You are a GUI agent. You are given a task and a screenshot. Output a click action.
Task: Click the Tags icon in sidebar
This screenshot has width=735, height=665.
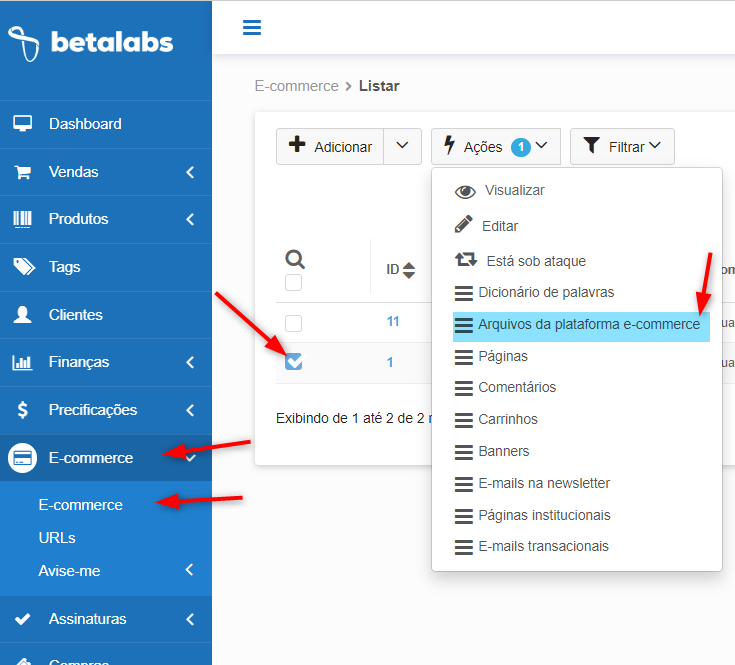pyautogui.click(x=22, y=267)
